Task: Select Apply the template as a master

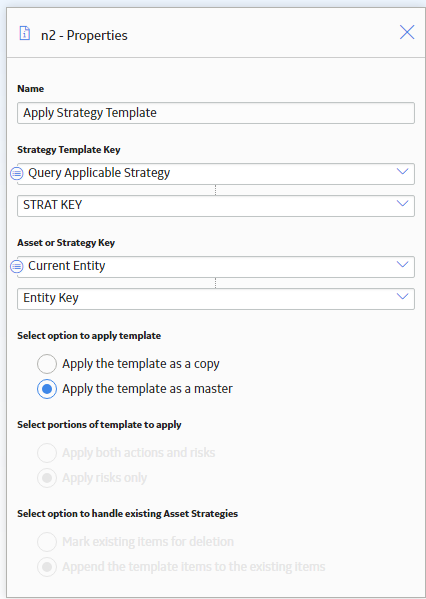Action: [47, 389]
